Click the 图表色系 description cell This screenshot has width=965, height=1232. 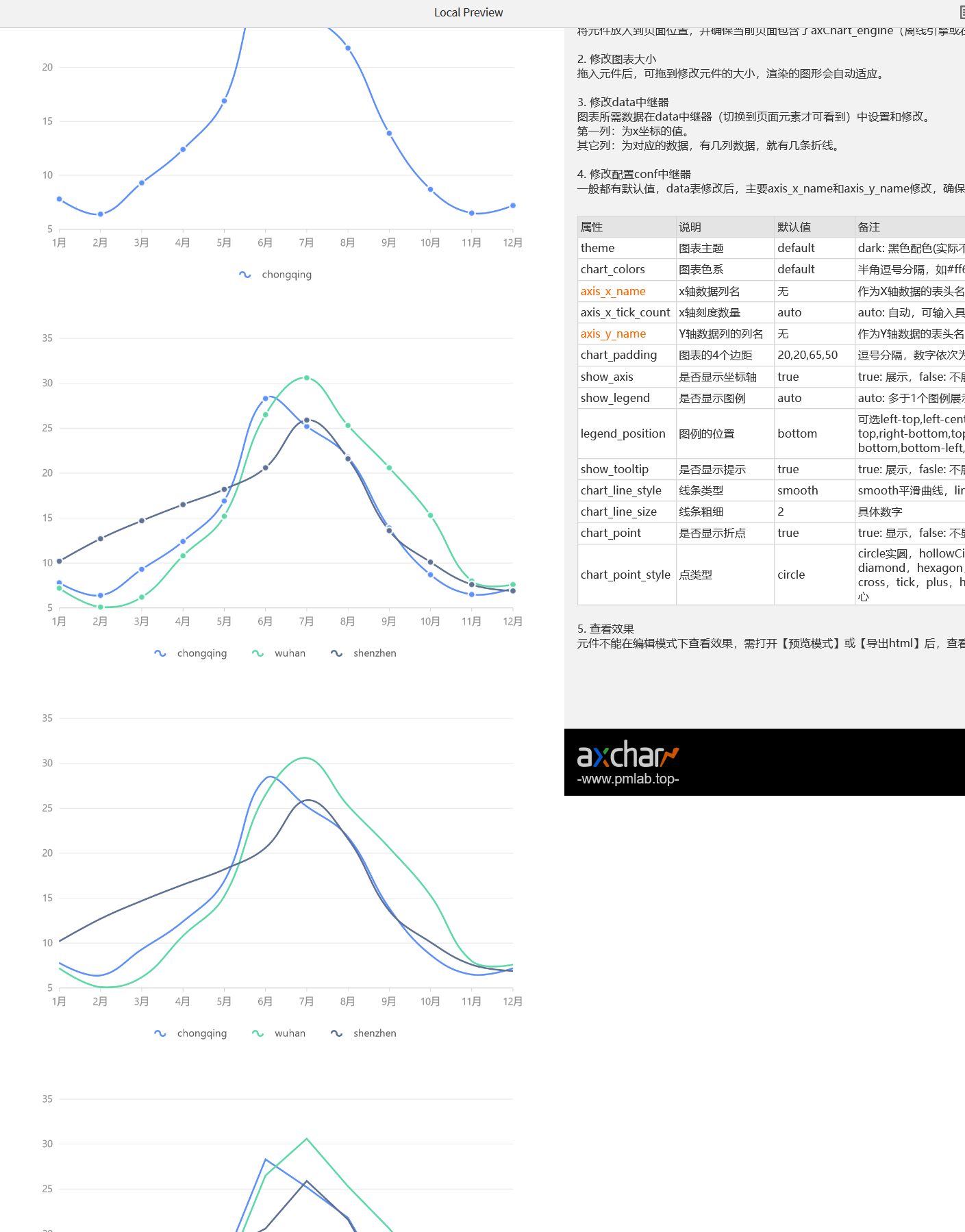click(x=725, y=269)
